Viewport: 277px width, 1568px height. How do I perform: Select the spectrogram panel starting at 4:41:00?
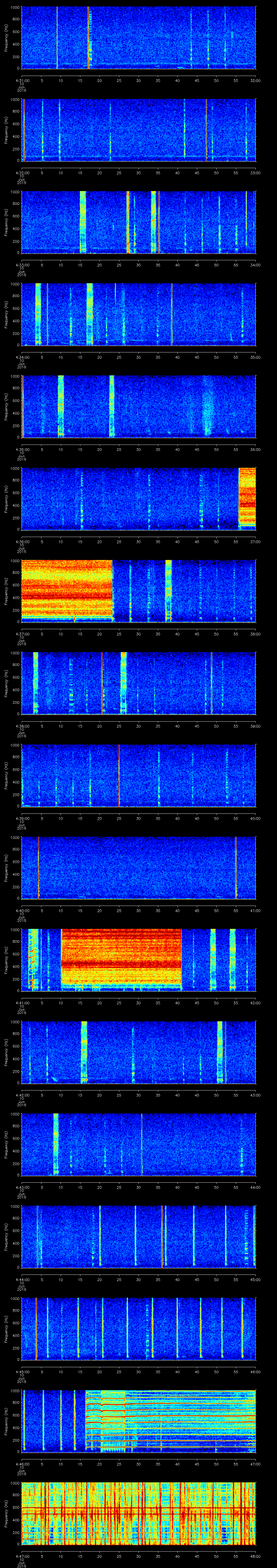139,960
